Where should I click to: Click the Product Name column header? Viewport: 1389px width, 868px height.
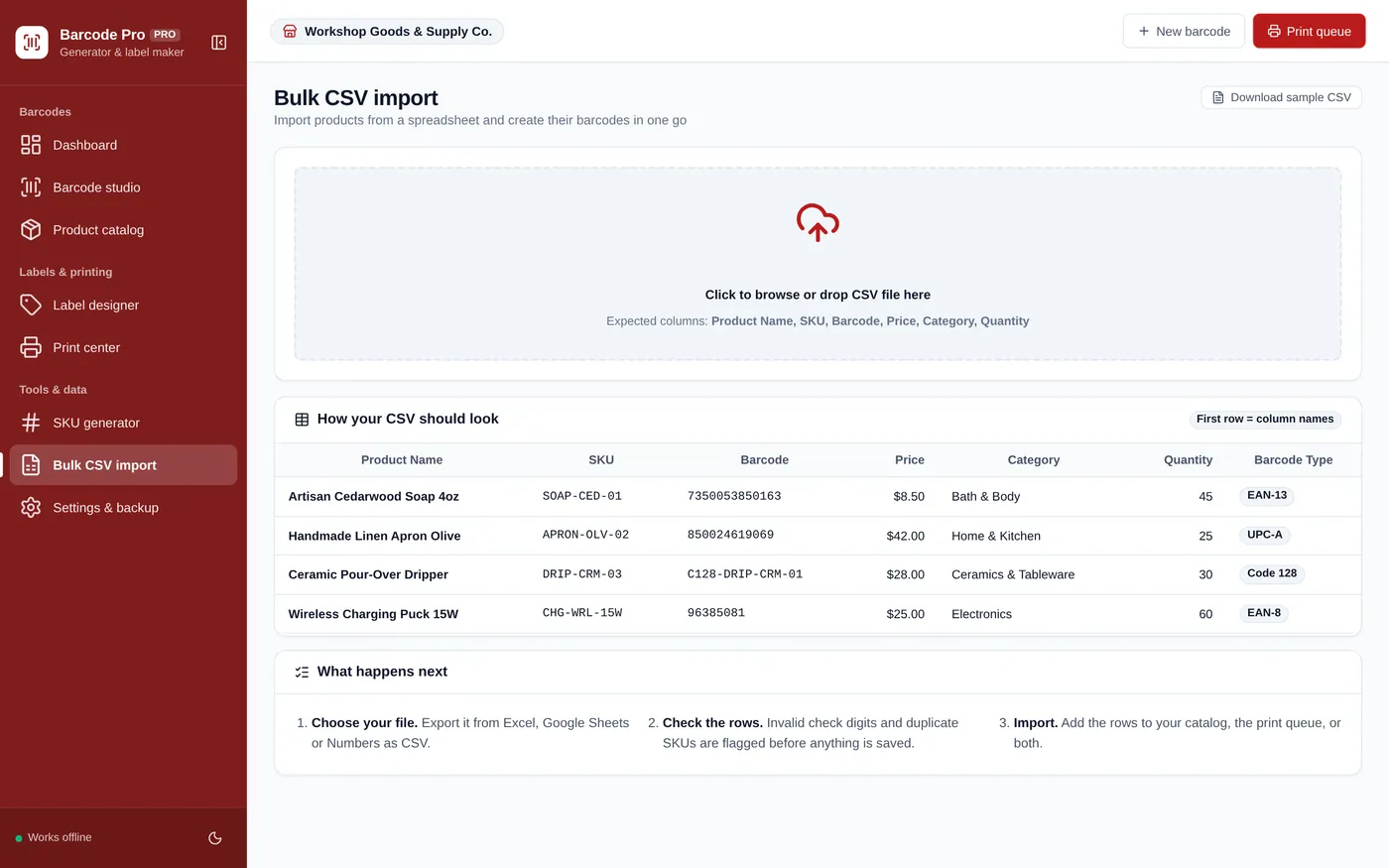pyautogui.click(x=402, y=460)
